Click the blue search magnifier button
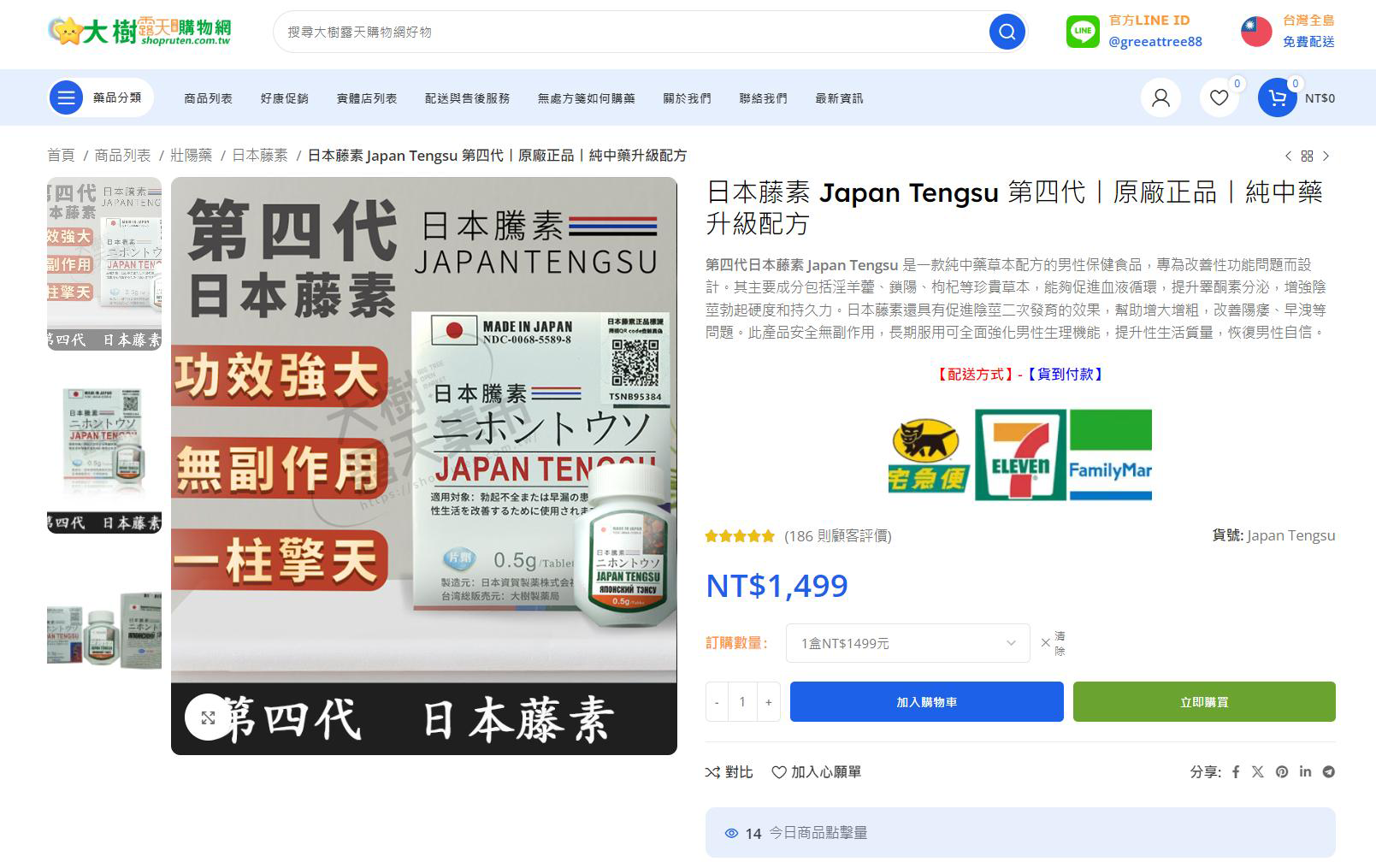 pos(1007,32)
